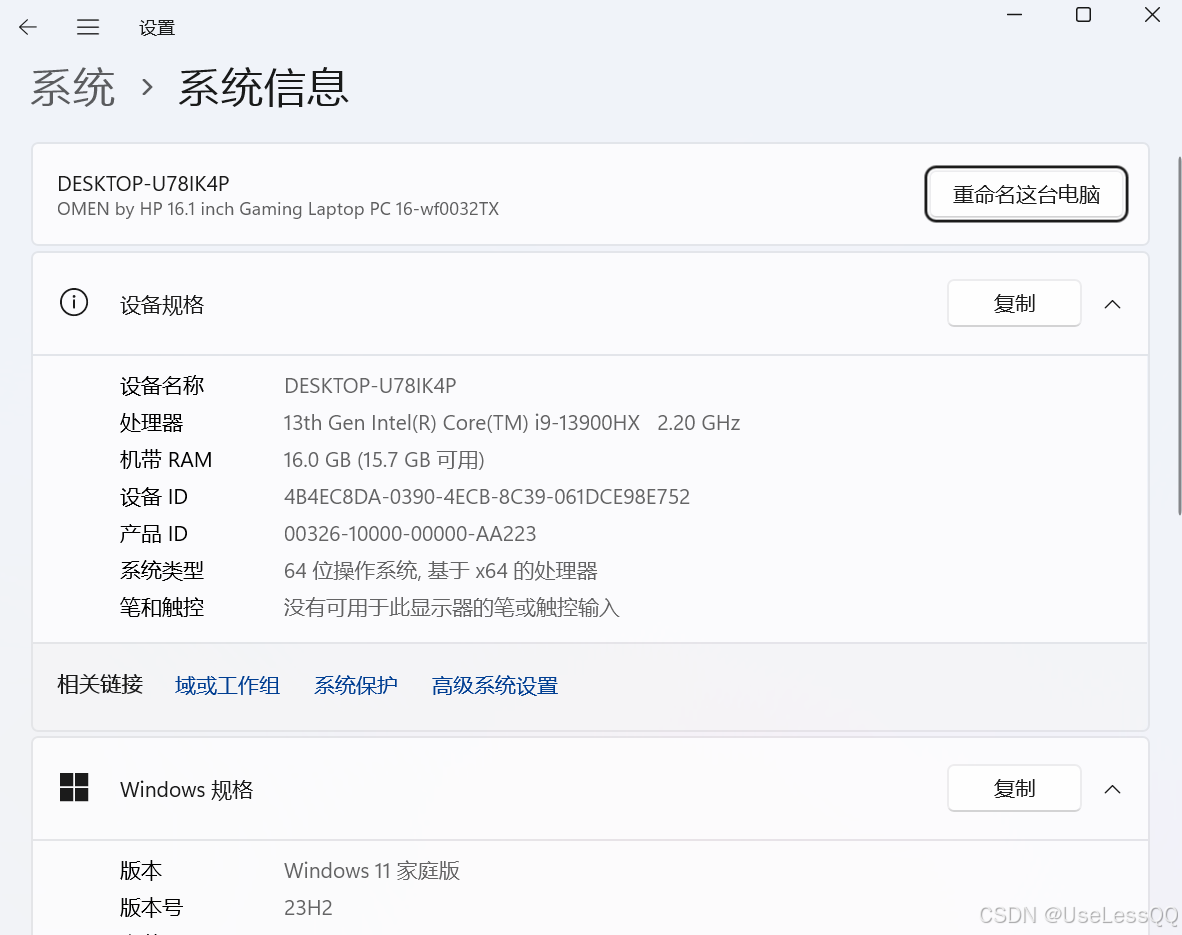1182x935 pixels.
Task: Click the 处理器 label
Action: click(x=152, y=423)
